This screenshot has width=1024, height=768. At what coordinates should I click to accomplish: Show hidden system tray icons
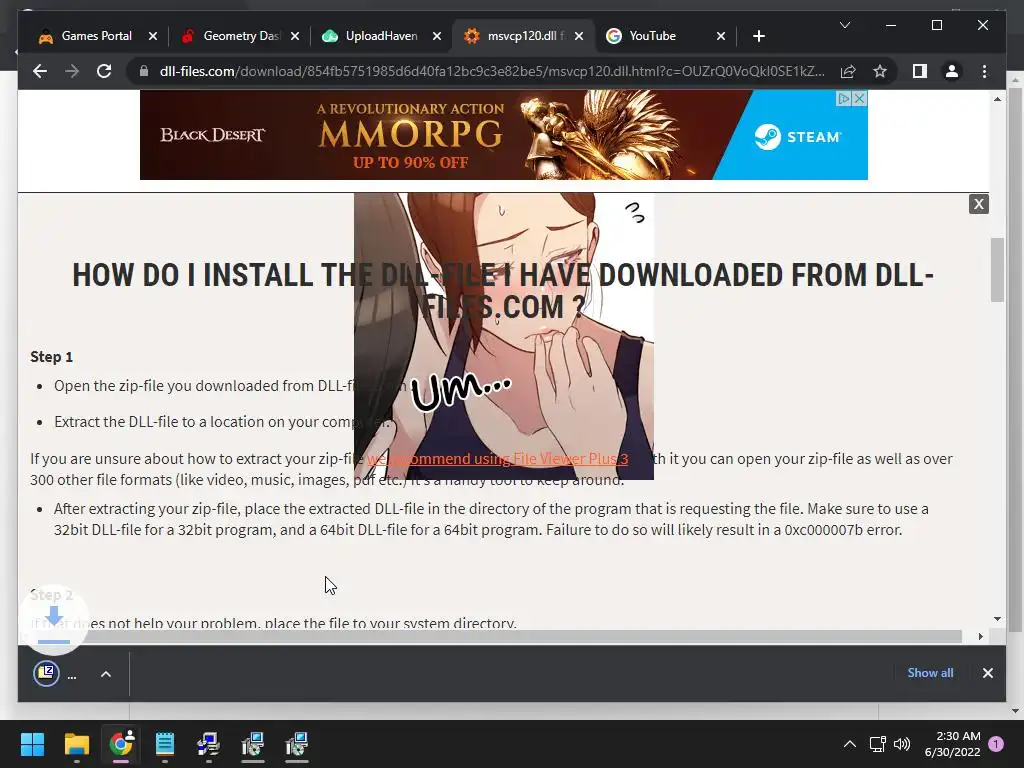(x=850, y=744)
